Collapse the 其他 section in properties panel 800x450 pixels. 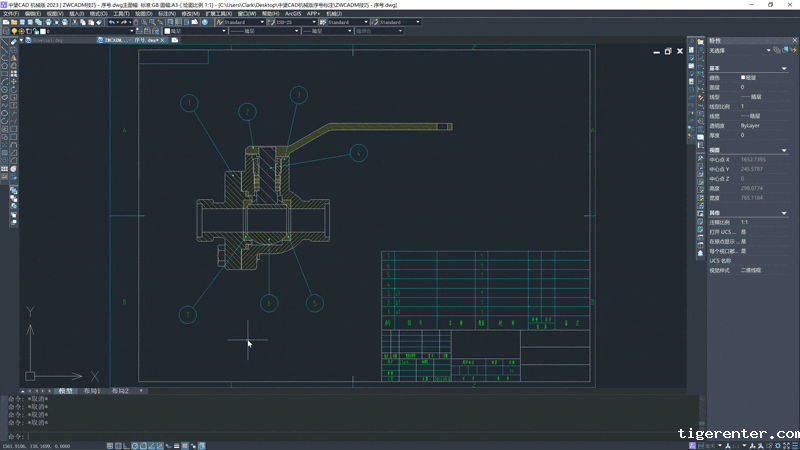[x=784, y=213]
